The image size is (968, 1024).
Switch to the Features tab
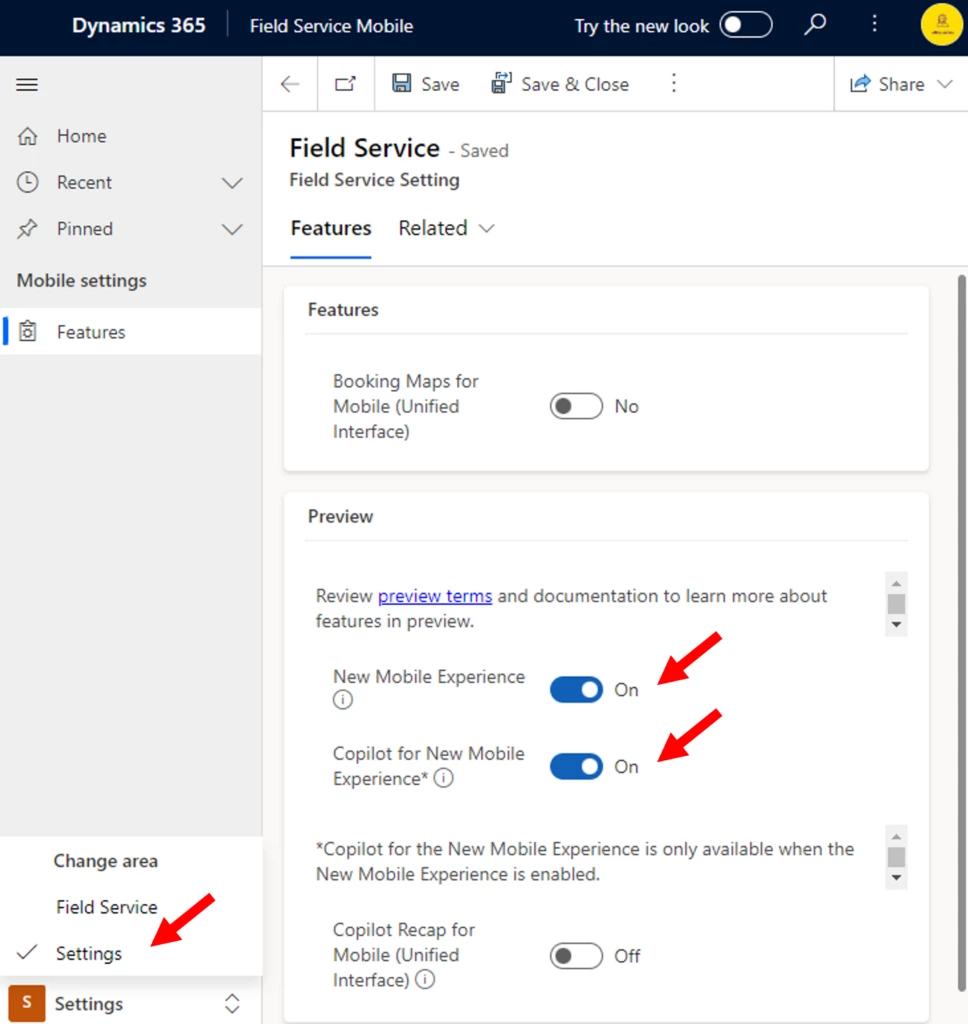[x=331, y=228]
